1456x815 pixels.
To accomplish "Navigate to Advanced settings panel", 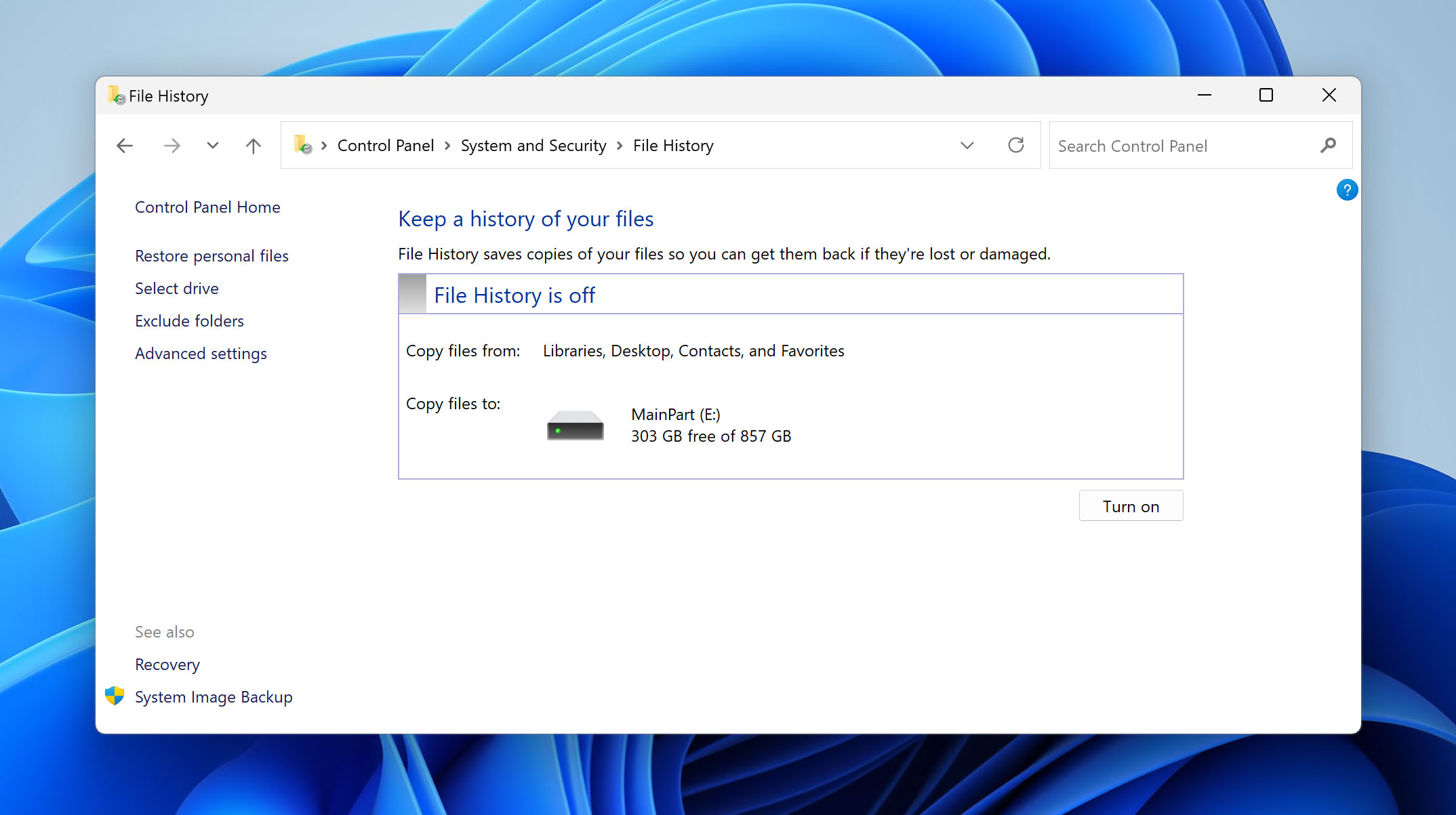I will click(201, 352).
